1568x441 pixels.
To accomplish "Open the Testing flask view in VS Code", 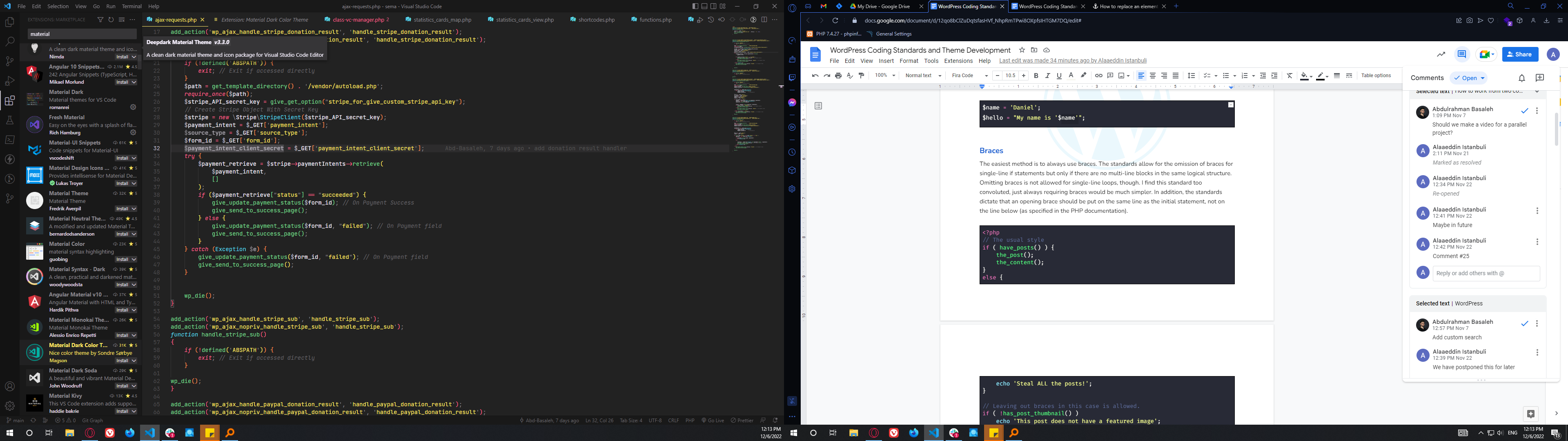I will coord(10,120).
